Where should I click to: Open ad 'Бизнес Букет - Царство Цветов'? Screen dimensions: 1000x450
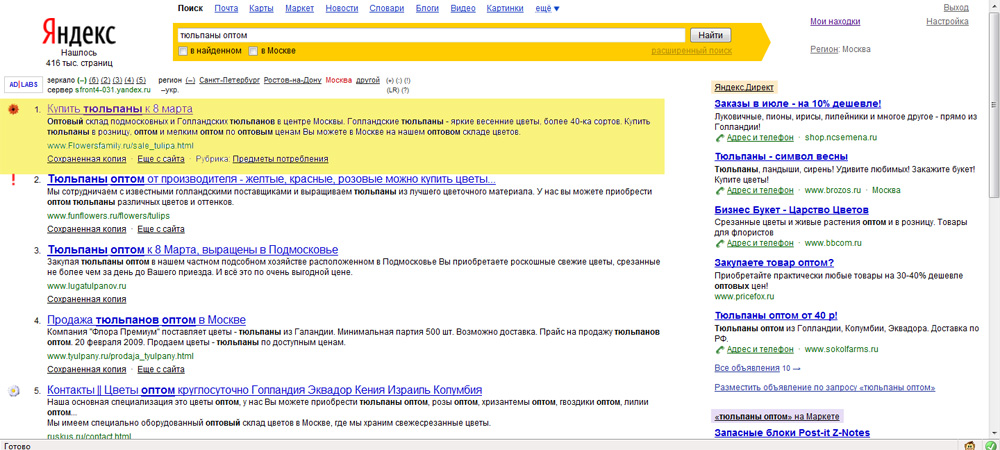tap(791, 210)
